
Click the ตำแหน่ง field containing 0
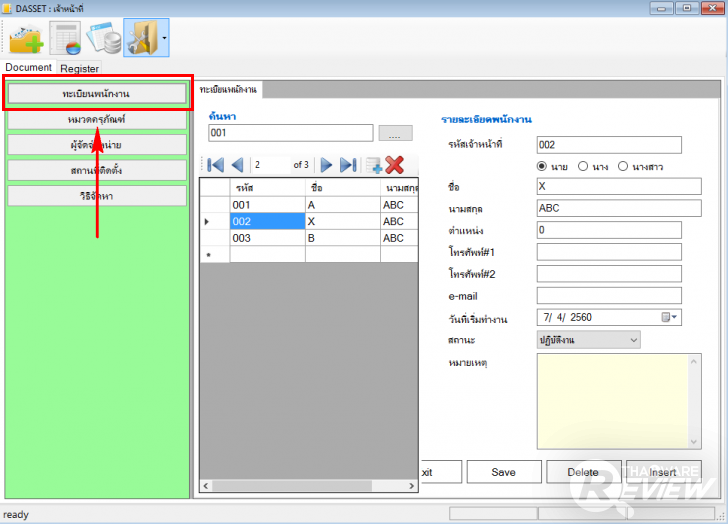click(609, 230)
